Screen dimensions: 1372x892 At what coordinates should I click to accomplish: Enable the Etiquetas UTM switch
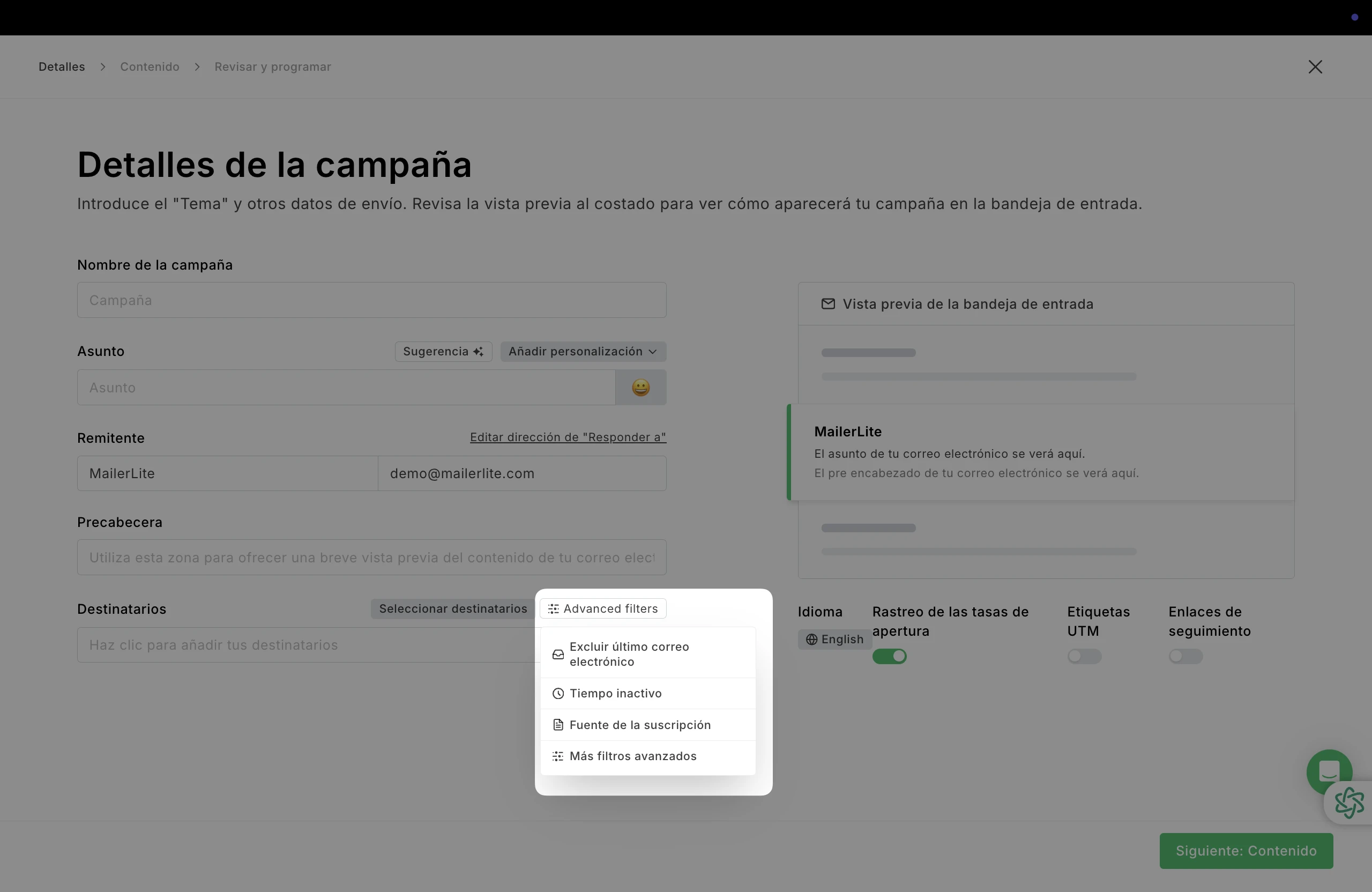tap(1084, 656)
